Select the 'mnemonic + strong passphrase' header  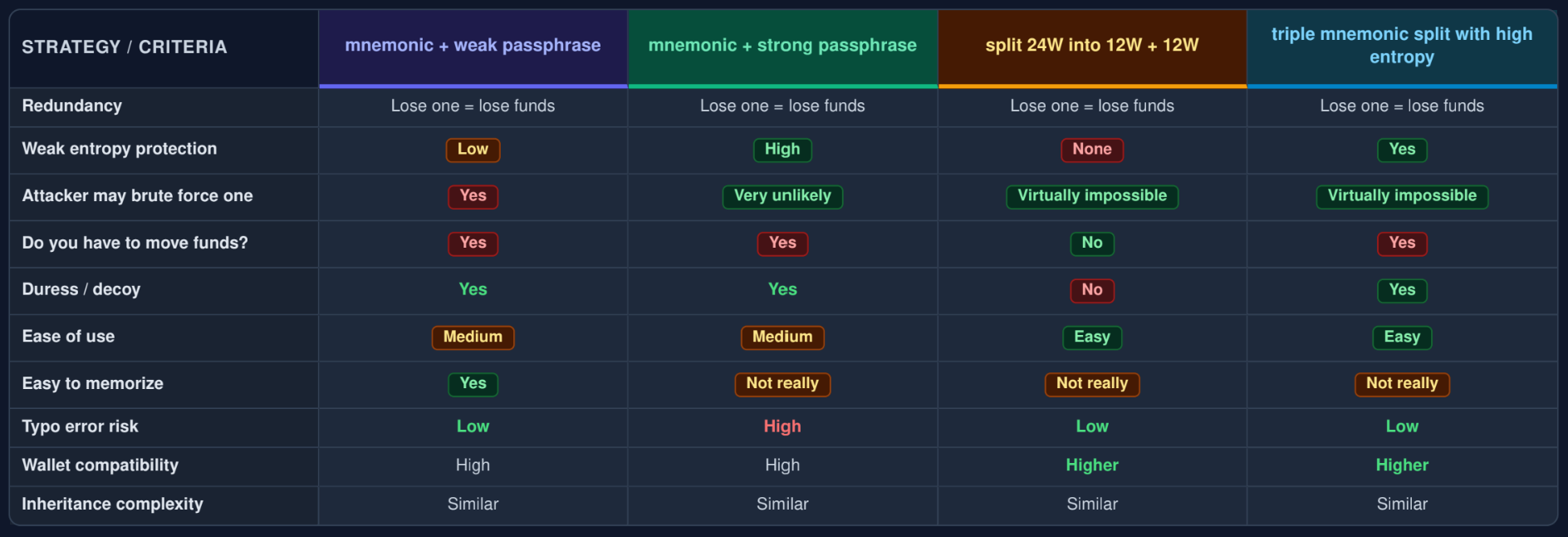[782, 47]
